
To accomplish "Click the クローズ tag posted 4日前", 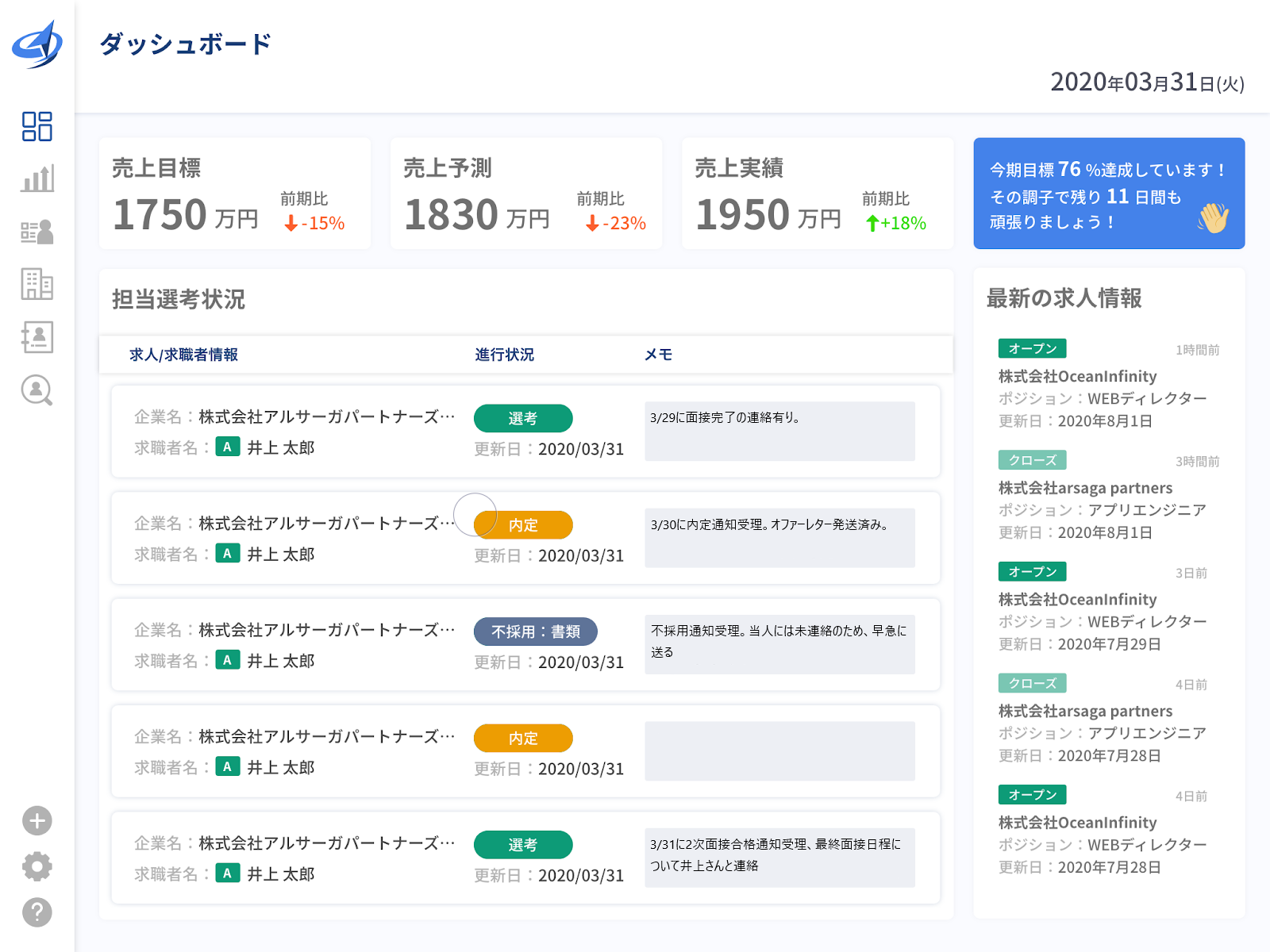I will coord(1032,683).
